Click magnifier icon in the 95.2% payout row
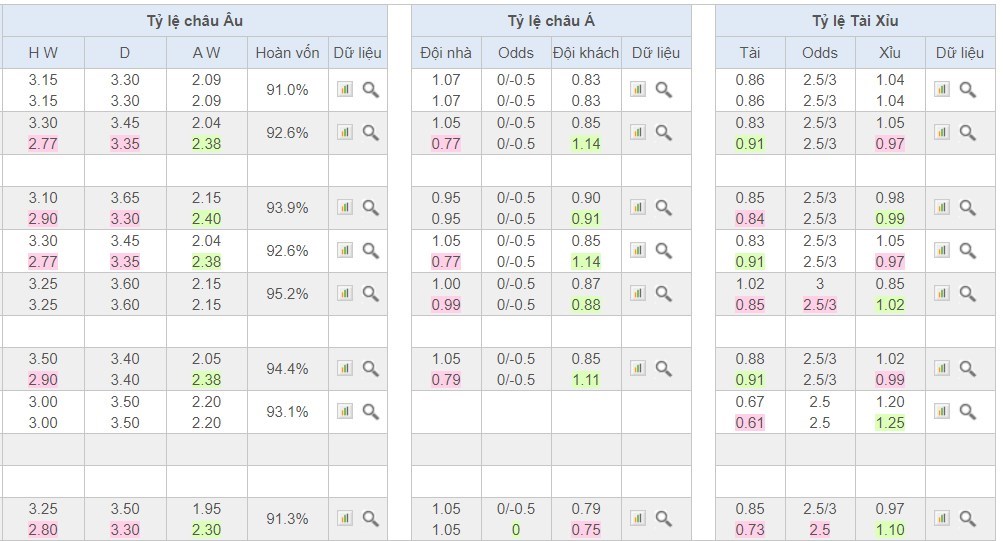1003x541 pixels. pos(370,293)
